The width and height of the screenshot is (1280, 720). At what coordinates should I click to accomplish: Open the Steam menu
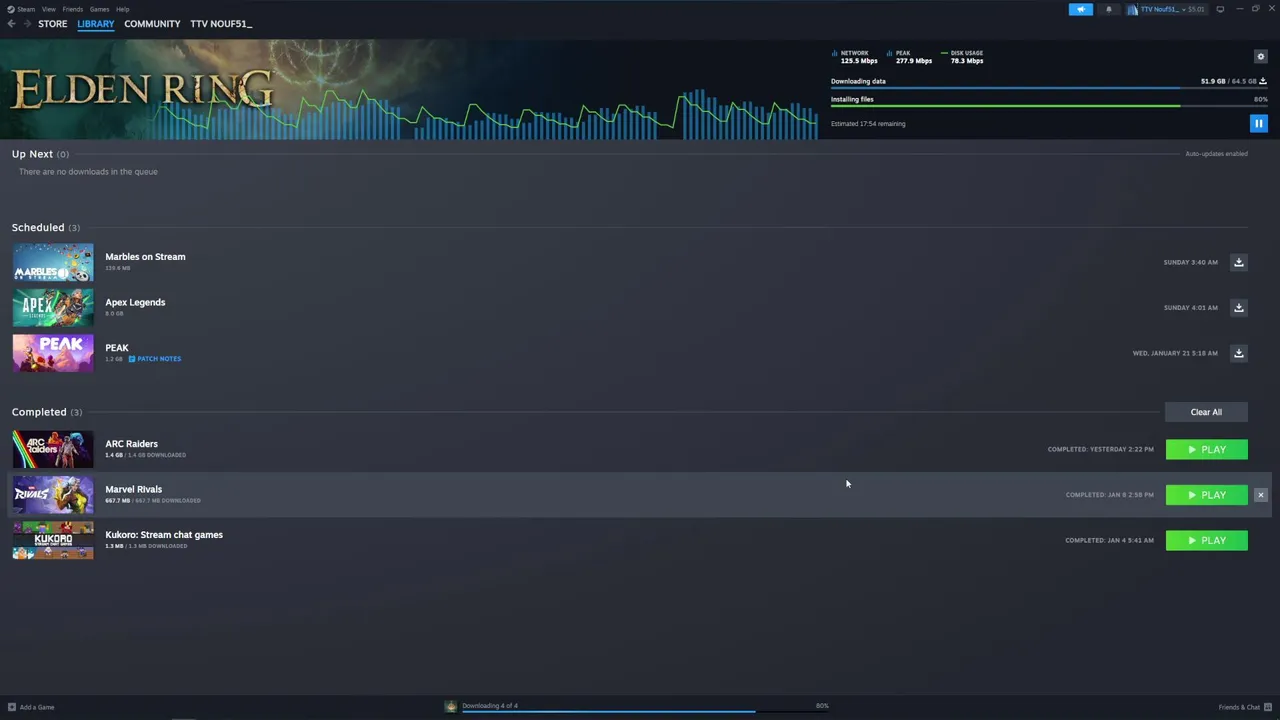pos(26,9)
